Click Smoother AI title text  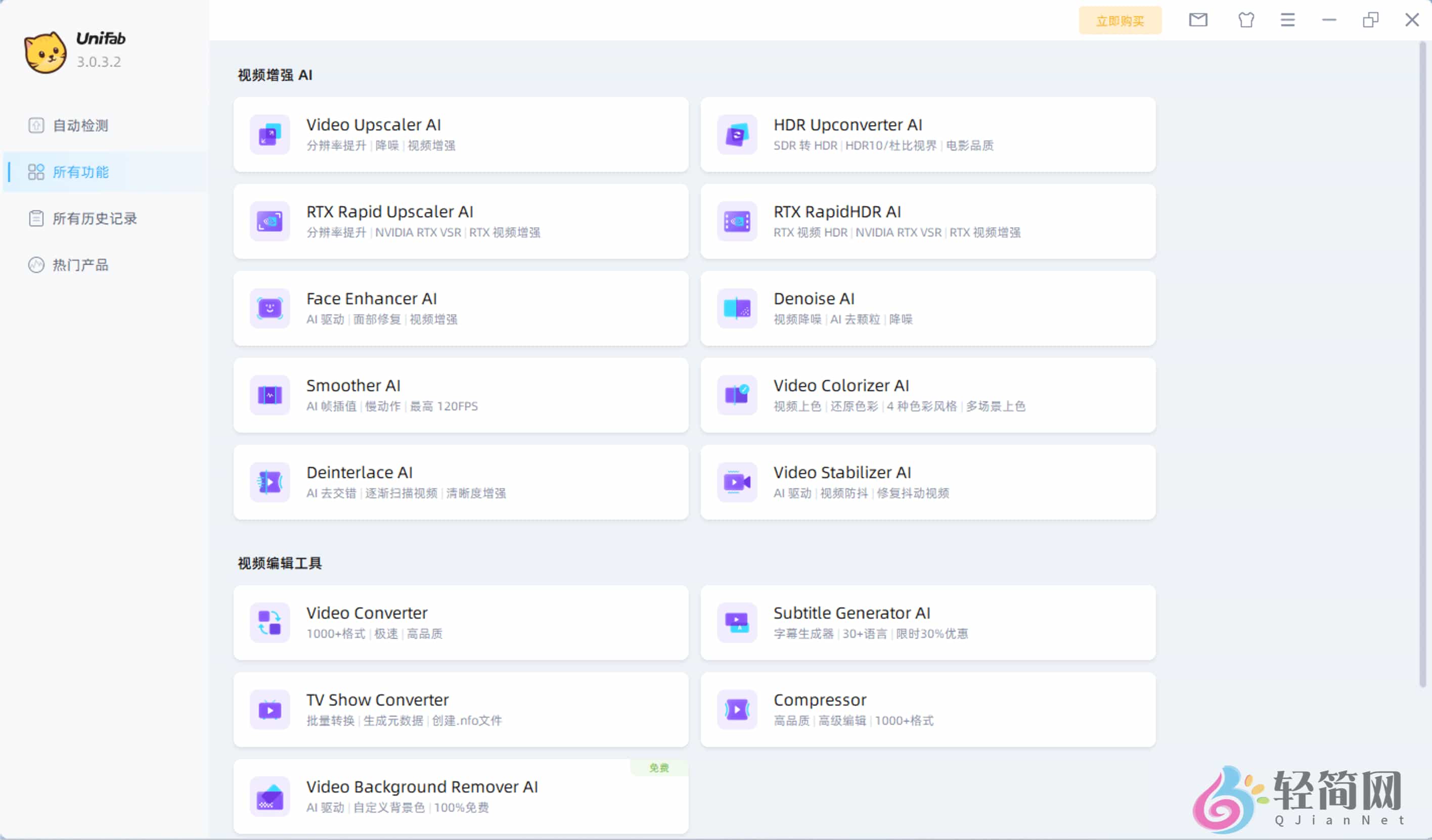353,385
